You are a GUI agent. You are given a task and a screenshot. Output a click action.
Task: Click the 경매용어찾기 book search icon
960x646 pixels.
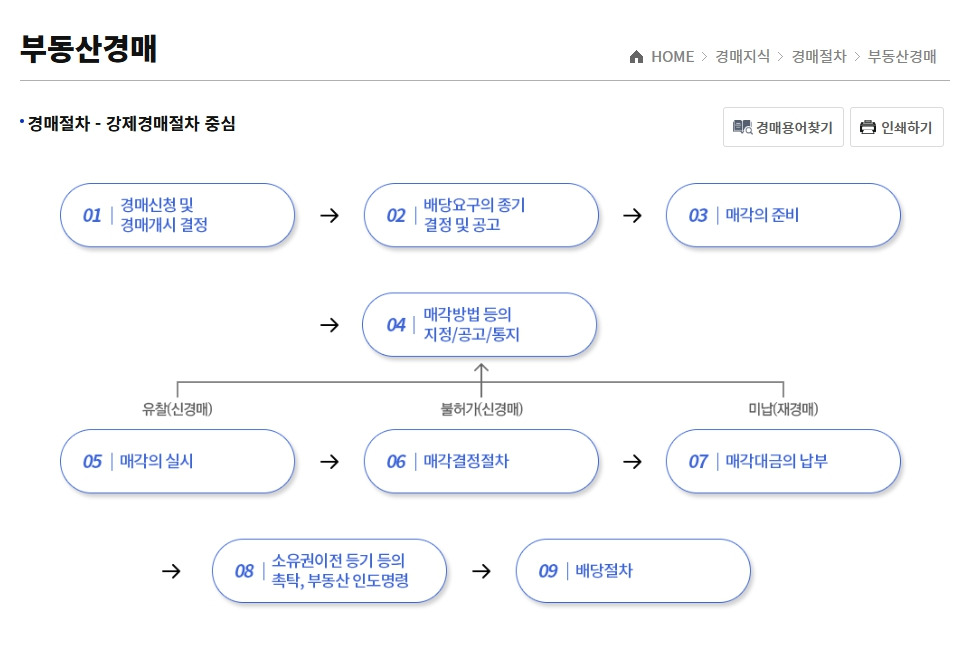[x=742, y=127]
